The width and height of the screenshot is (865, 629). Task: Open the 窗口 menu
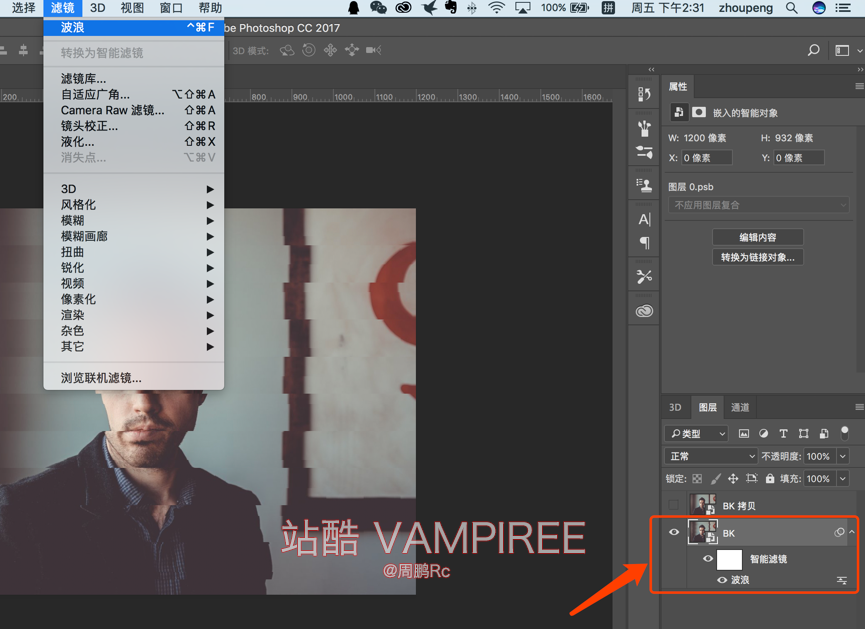point(171,8)
